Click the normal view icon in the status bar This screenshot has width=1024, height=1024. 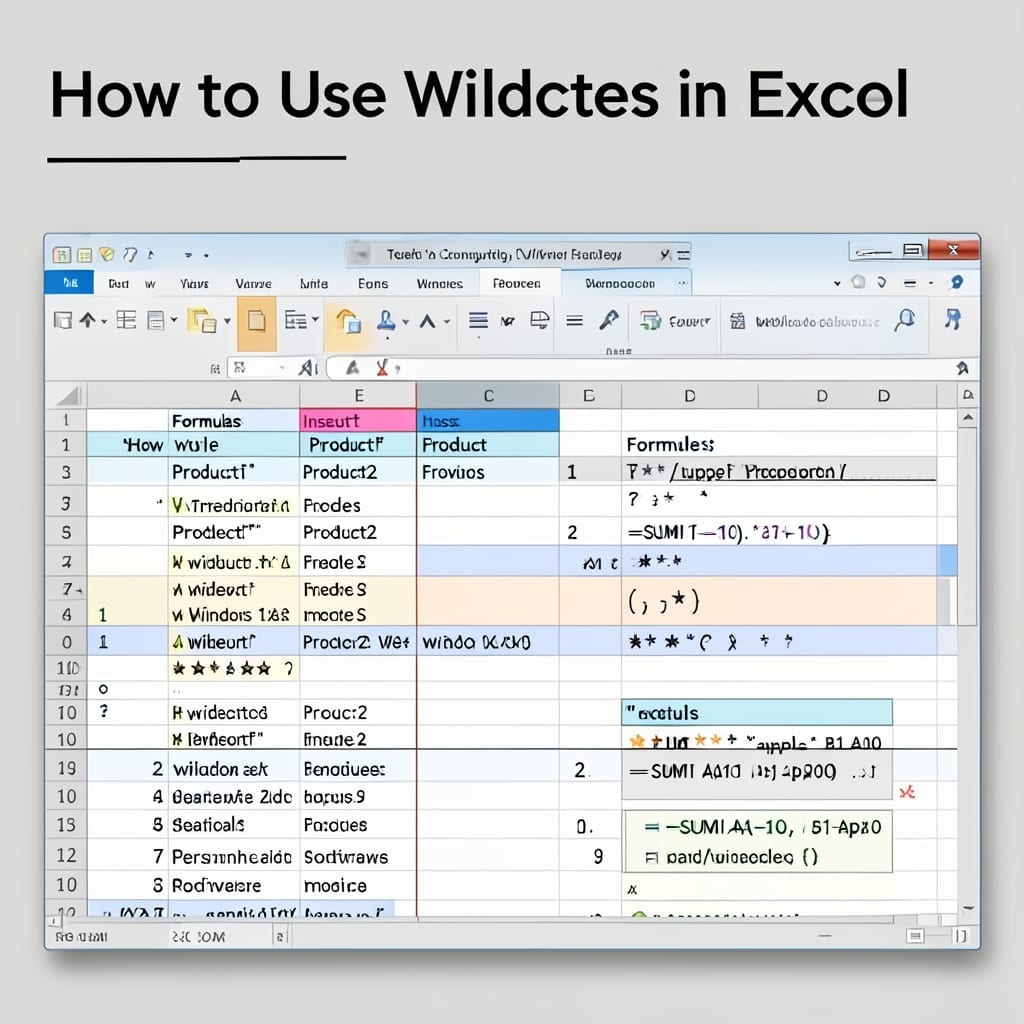pyautogui.click(x=916, y=936)
